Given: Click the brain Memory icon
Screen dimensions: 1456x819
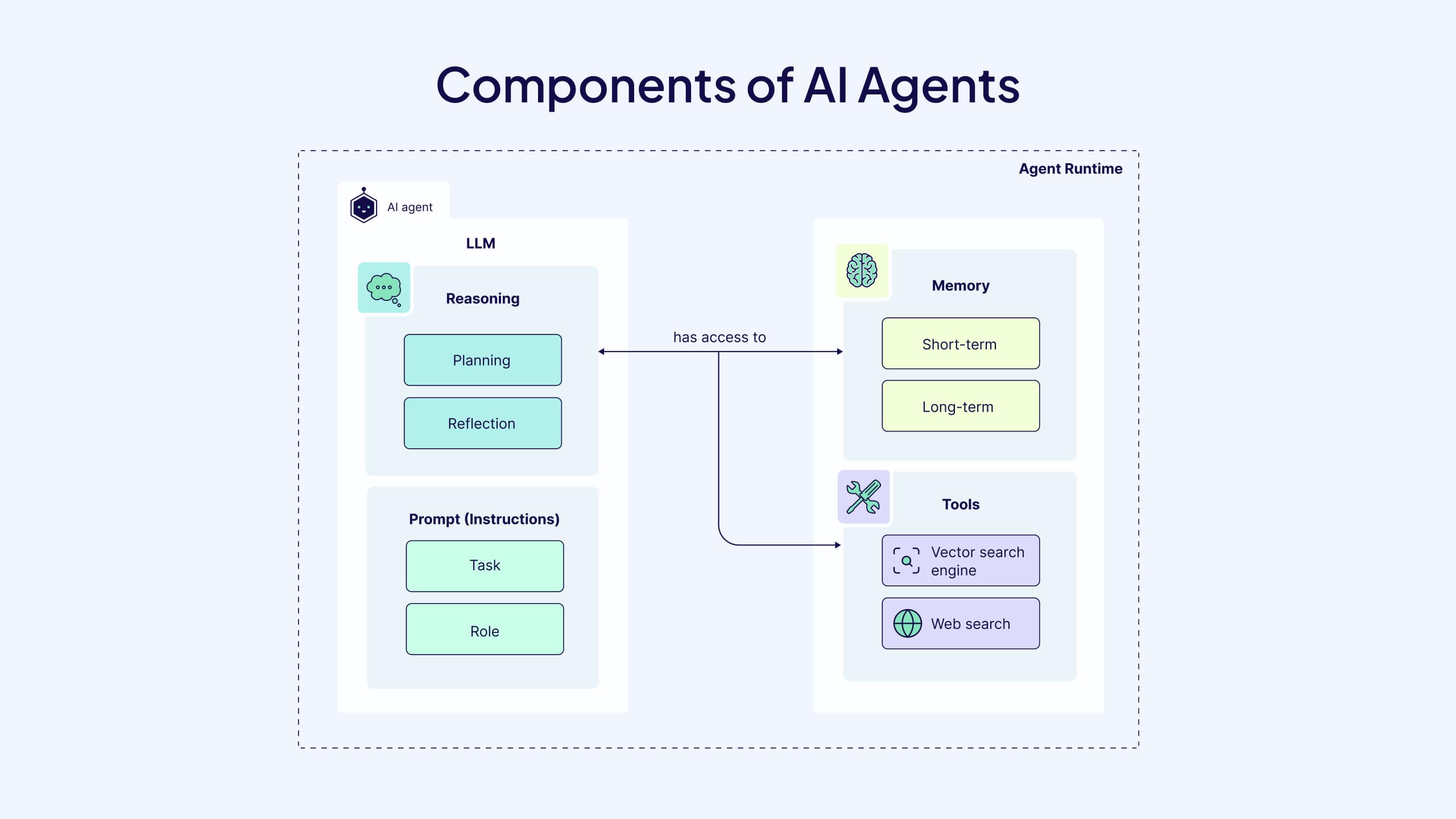Looking at the screenshot, I should [859, 270].
